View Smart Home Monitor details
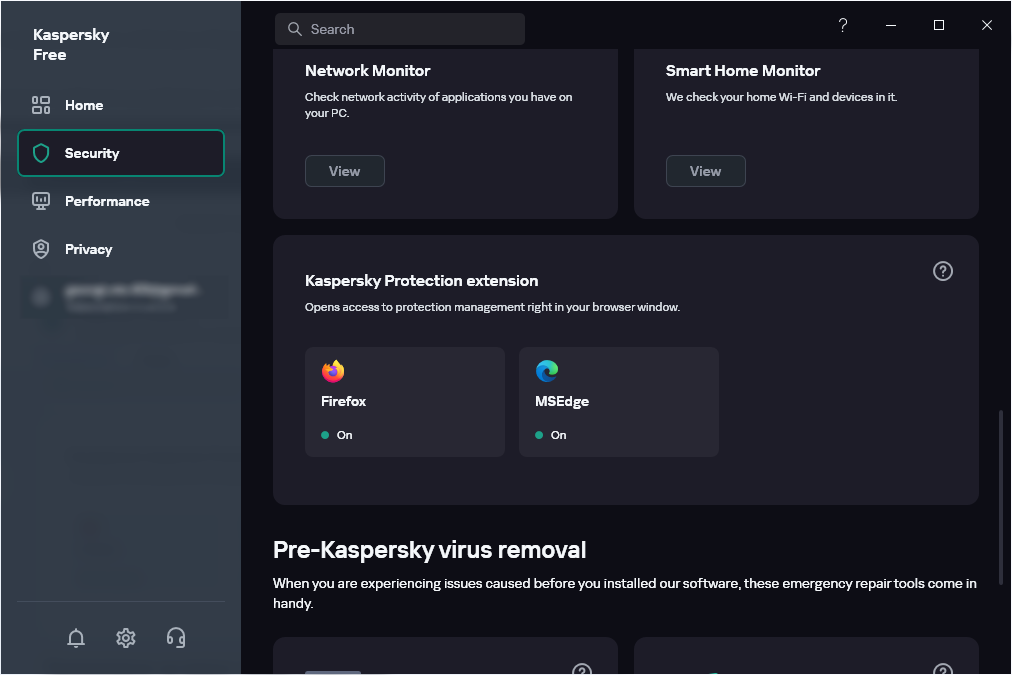The height and width of the screenshot is (675, 1012). 705,171
